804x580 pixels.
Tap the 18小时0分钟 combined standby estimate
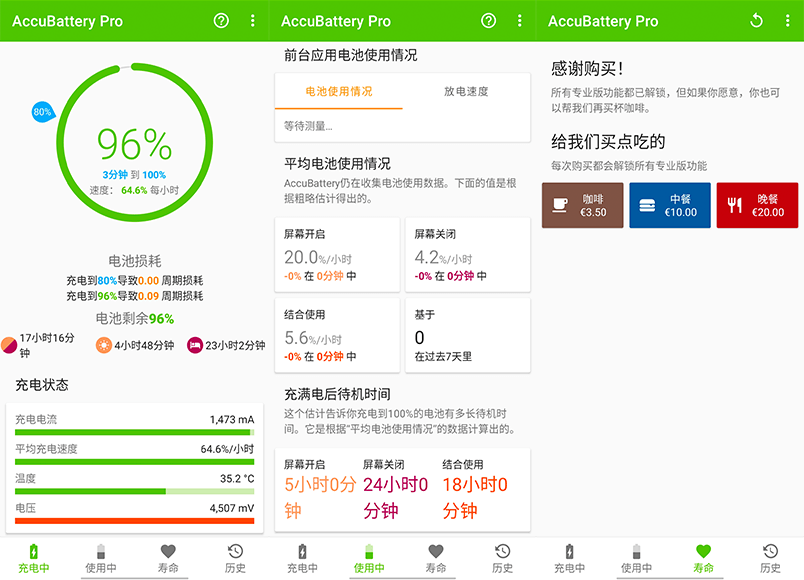click(x=475, y=497)
